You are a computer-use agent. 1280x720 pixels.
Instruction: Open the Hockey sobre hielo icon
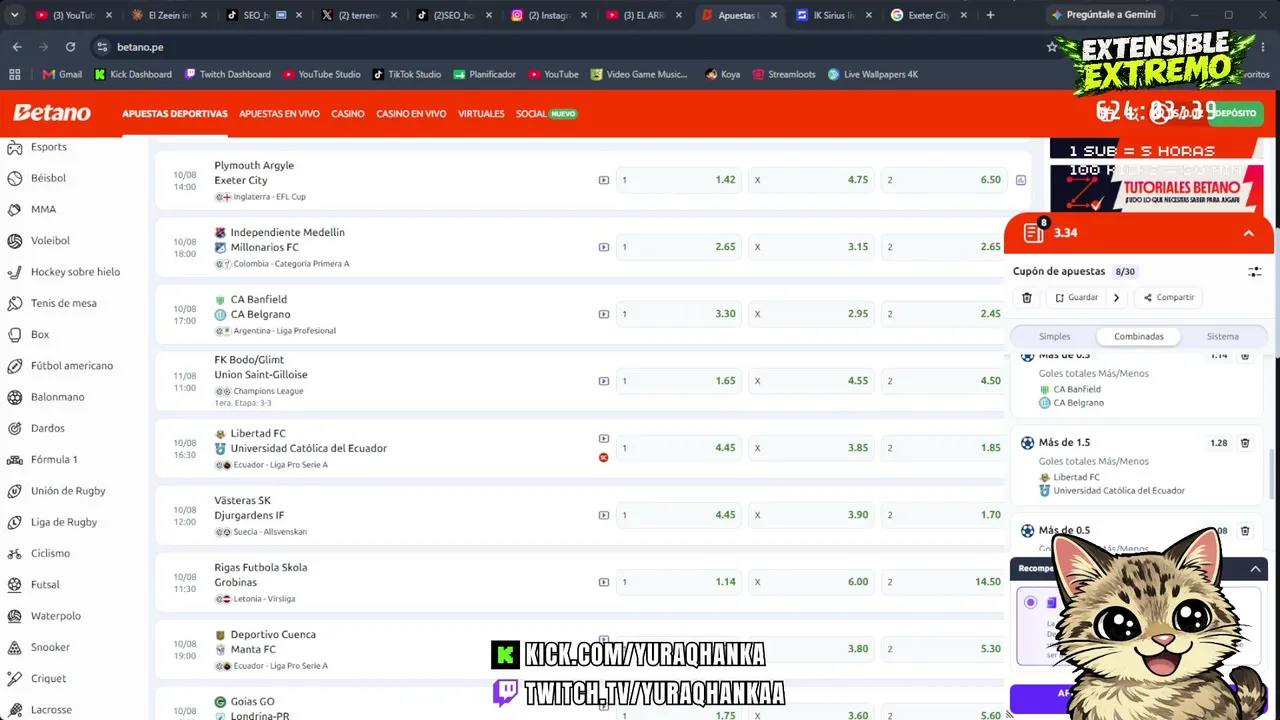click(14, 272)
